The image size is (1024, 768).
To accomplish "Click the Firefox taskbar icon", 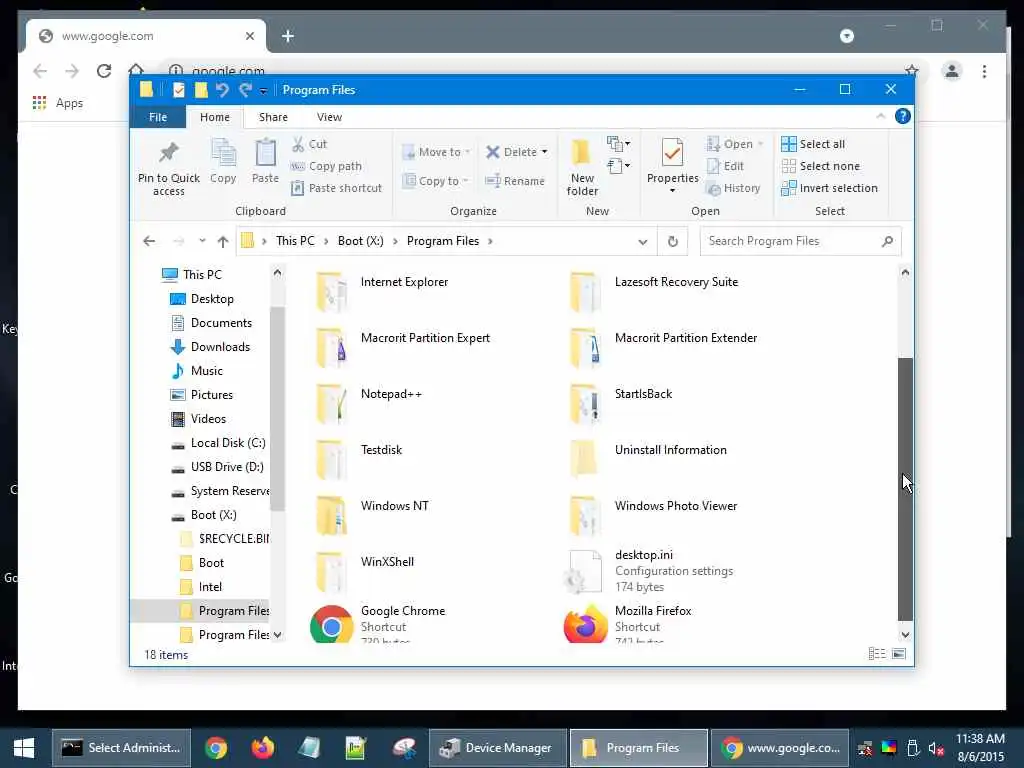I will point(263,748).
